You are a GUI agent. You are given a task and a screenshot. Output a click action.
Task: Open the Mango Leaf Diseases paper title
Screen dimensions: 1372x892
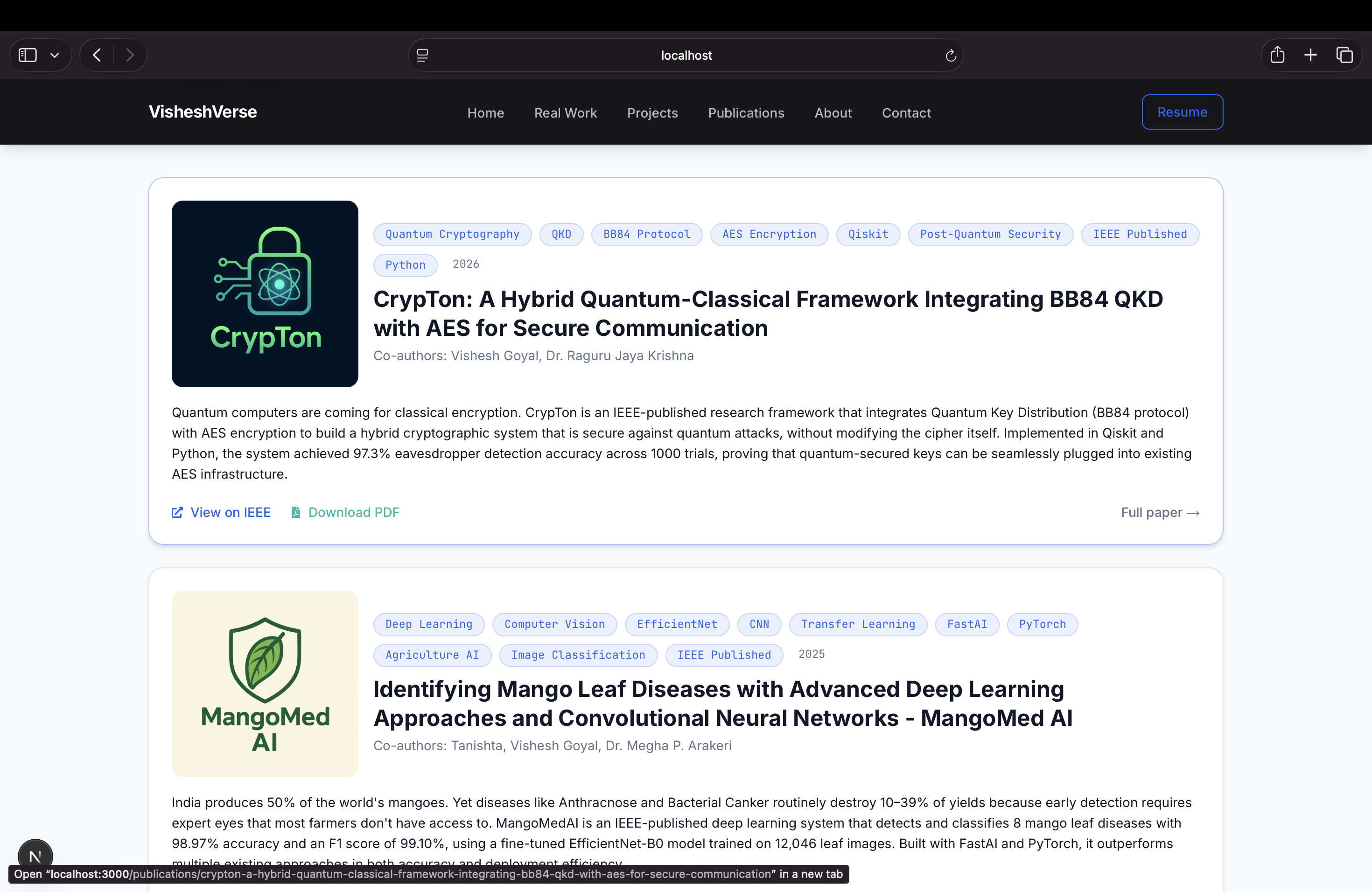pos(723,704)
